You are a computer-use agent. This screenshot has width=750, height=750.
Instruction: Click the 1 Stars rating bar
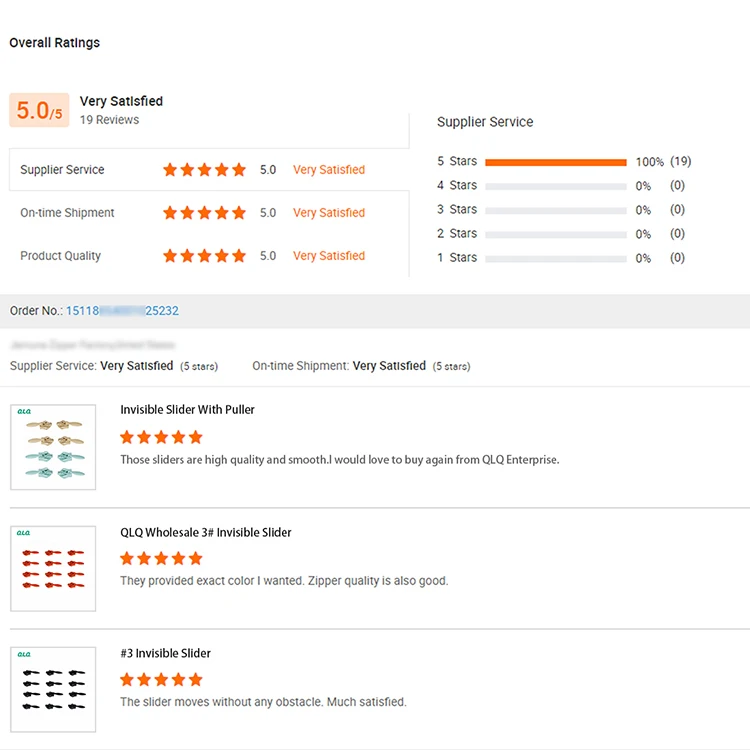(x=555, y=258)
